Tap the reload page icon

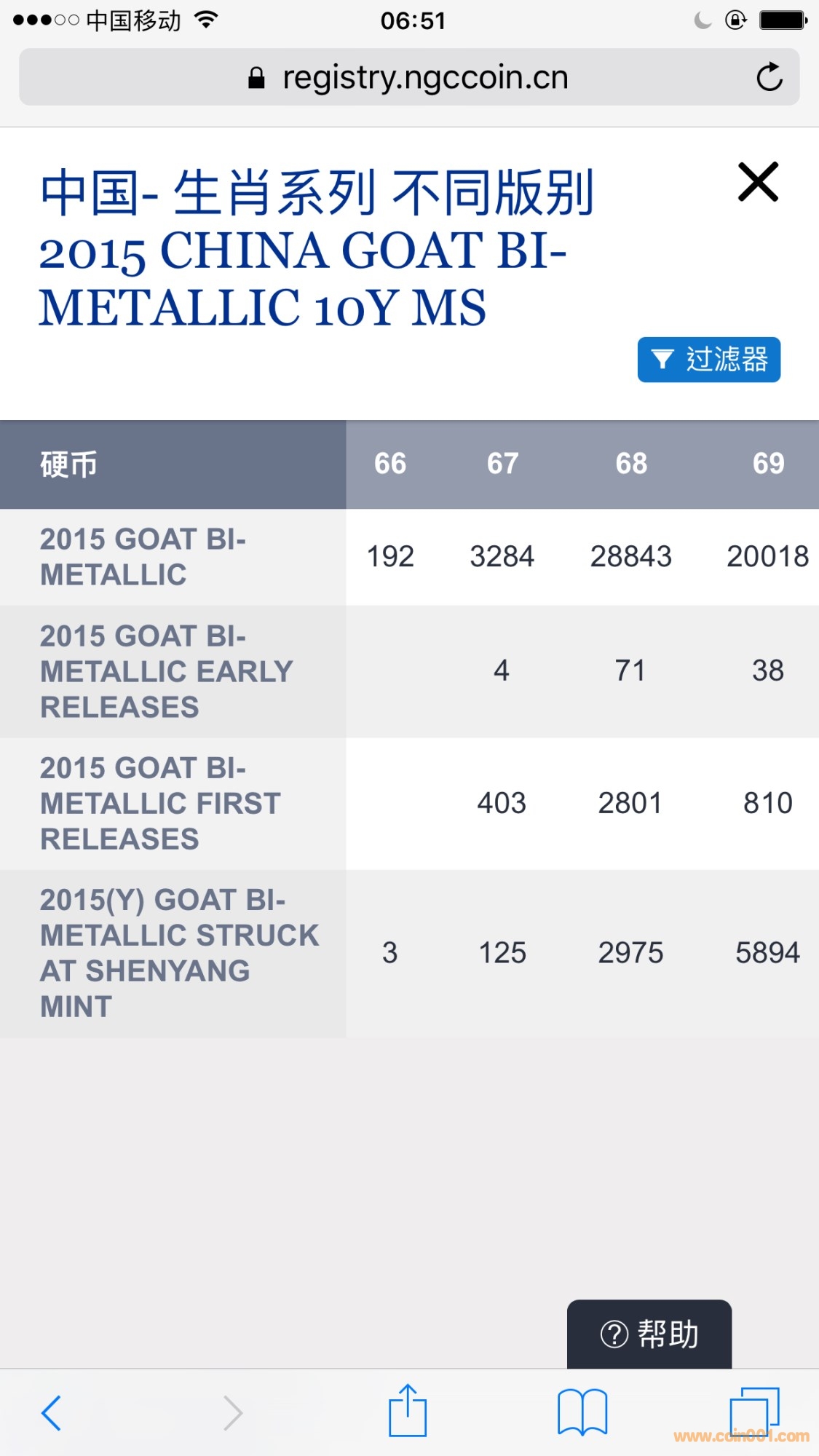point(769,77)
